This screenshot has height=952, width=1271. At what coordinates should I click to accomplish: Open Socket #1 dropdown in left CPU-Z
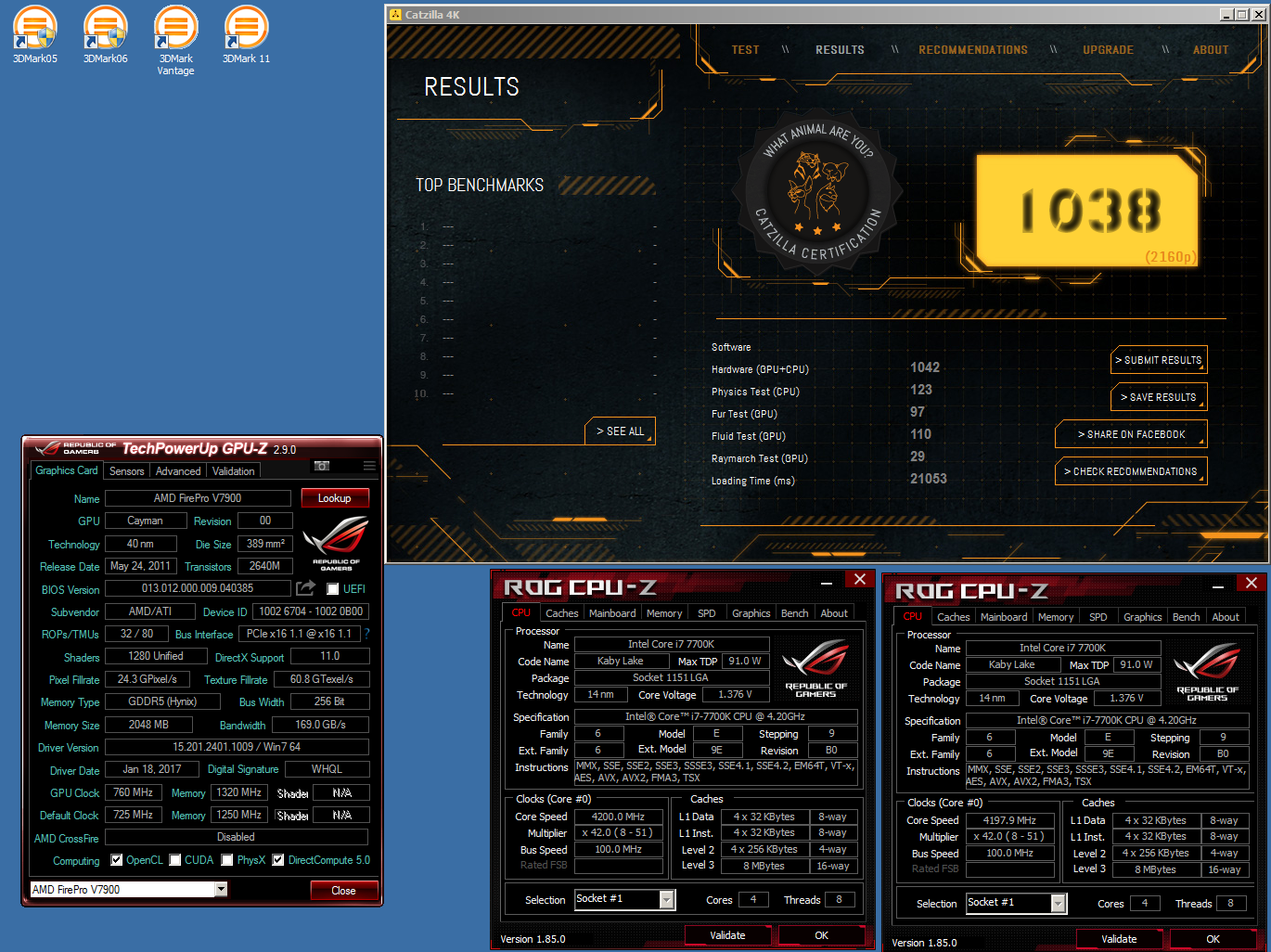pos(667,899)
